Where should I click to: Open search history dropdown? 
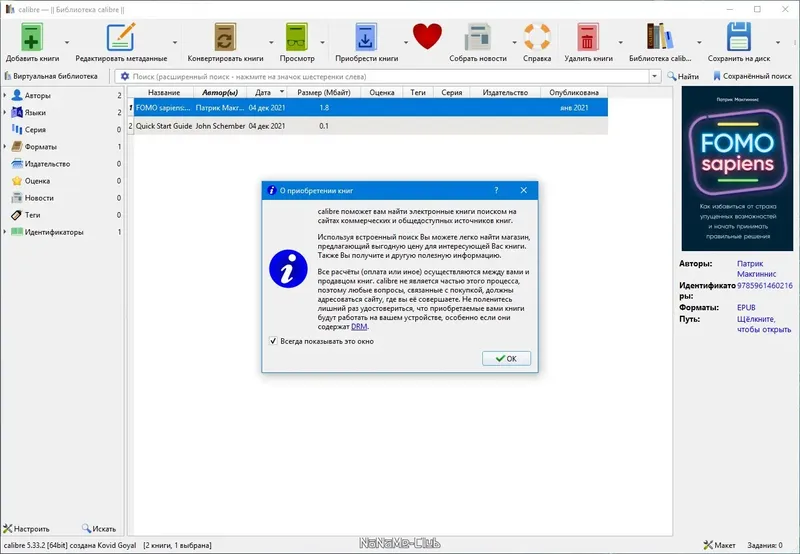tap(655, 77)
